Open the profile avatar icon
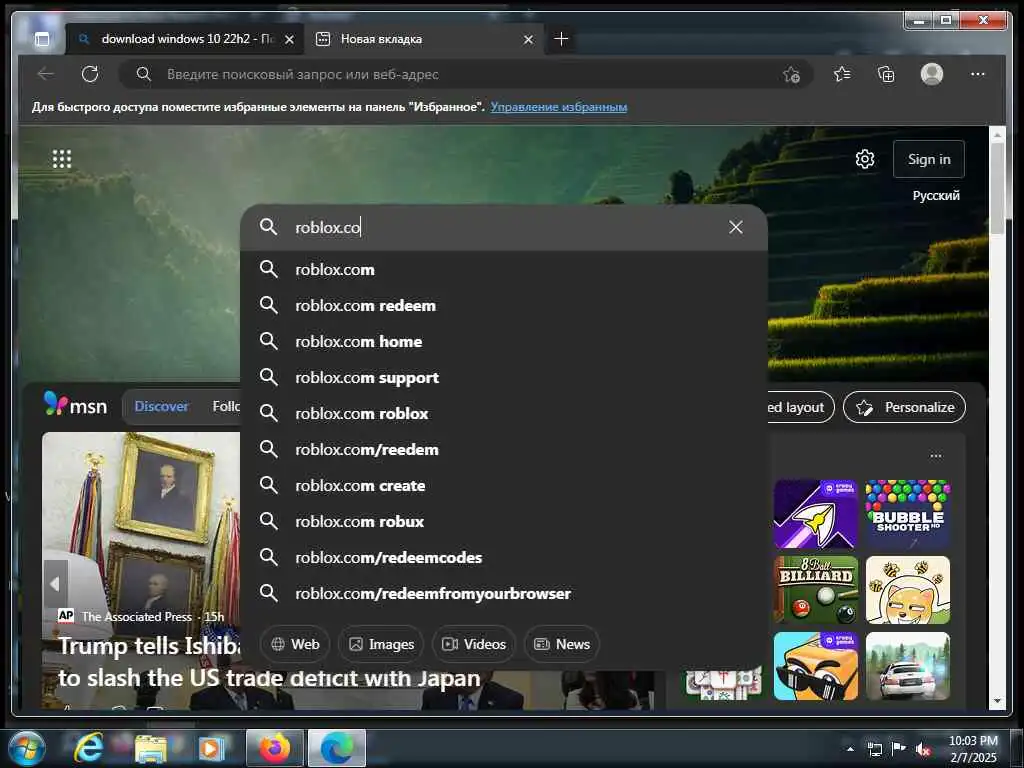Screen dimensions: 1024x768 click(x=932, y=74)
